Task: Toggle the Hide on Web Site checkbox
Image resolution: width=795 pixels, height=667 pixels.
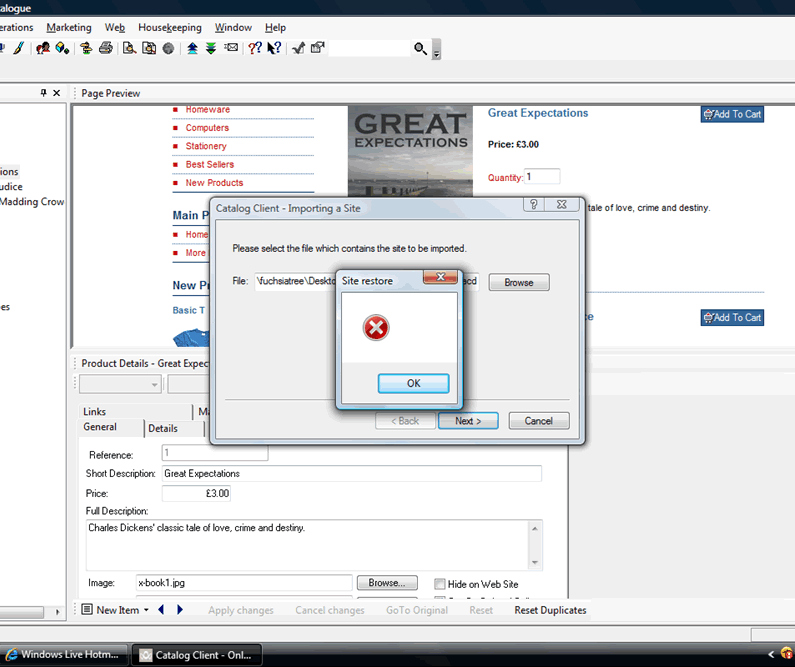Action: pyautogui.click(x=440, y=584)
